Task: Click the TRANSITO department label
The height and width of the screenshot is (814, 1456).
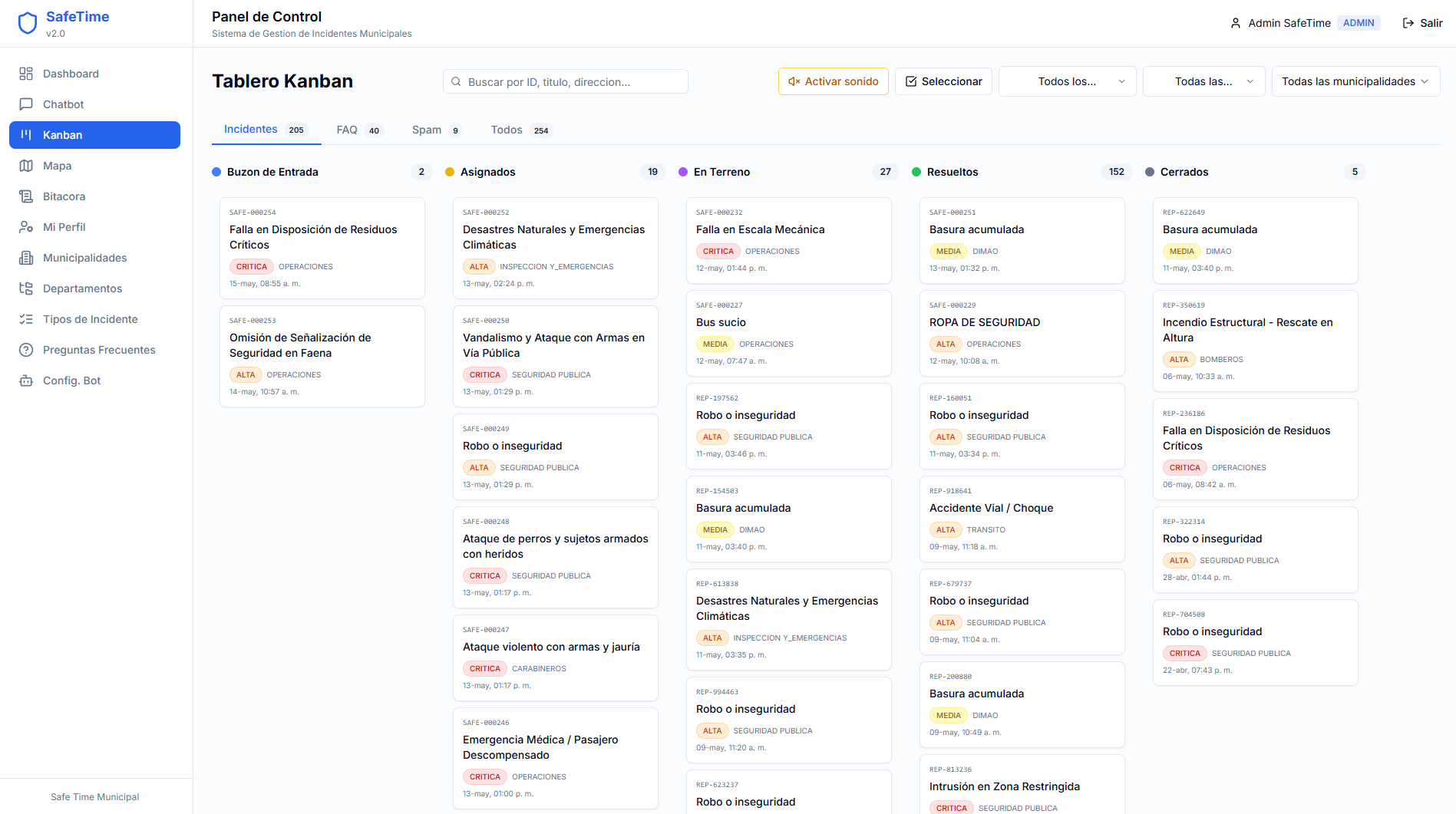Action: (x=986, y=530)
